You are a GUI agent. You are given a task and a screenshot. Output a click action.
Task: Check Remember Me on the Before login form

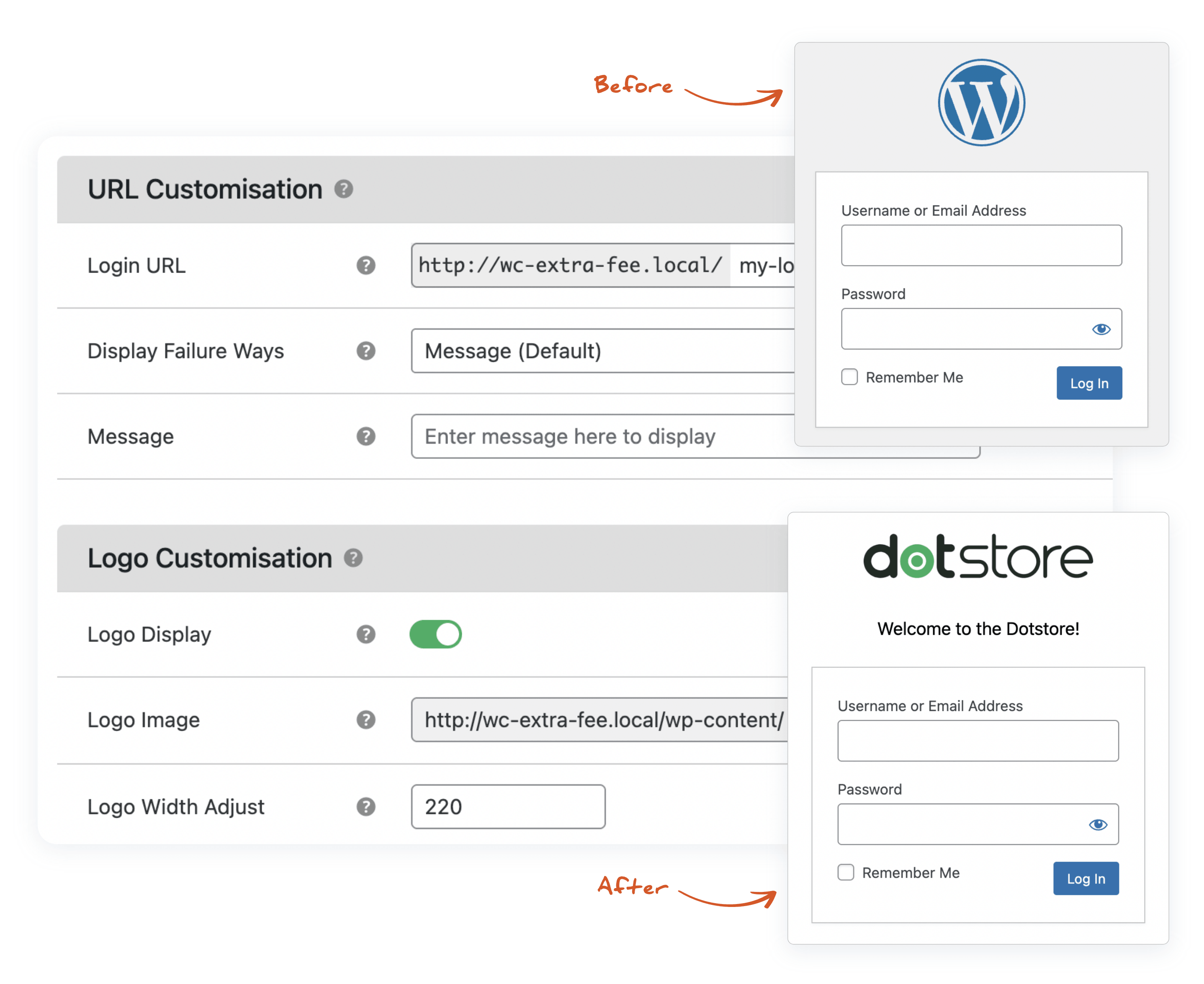(849, 377)
